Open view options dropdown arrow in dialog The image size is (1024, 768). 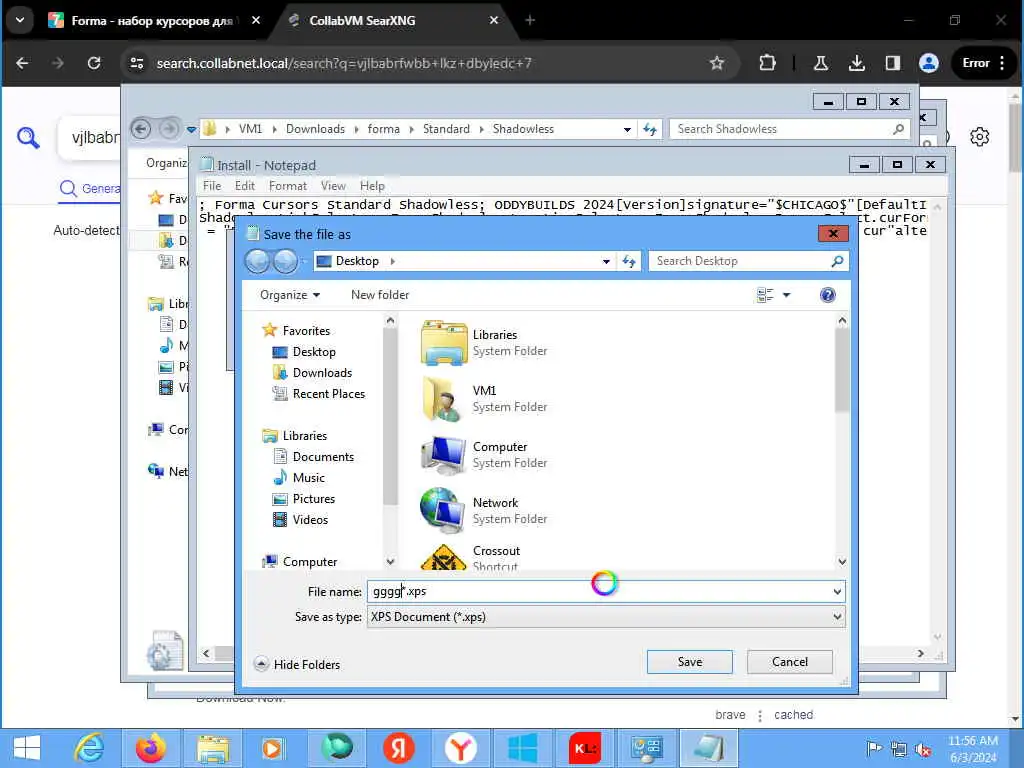coord(786,295)
